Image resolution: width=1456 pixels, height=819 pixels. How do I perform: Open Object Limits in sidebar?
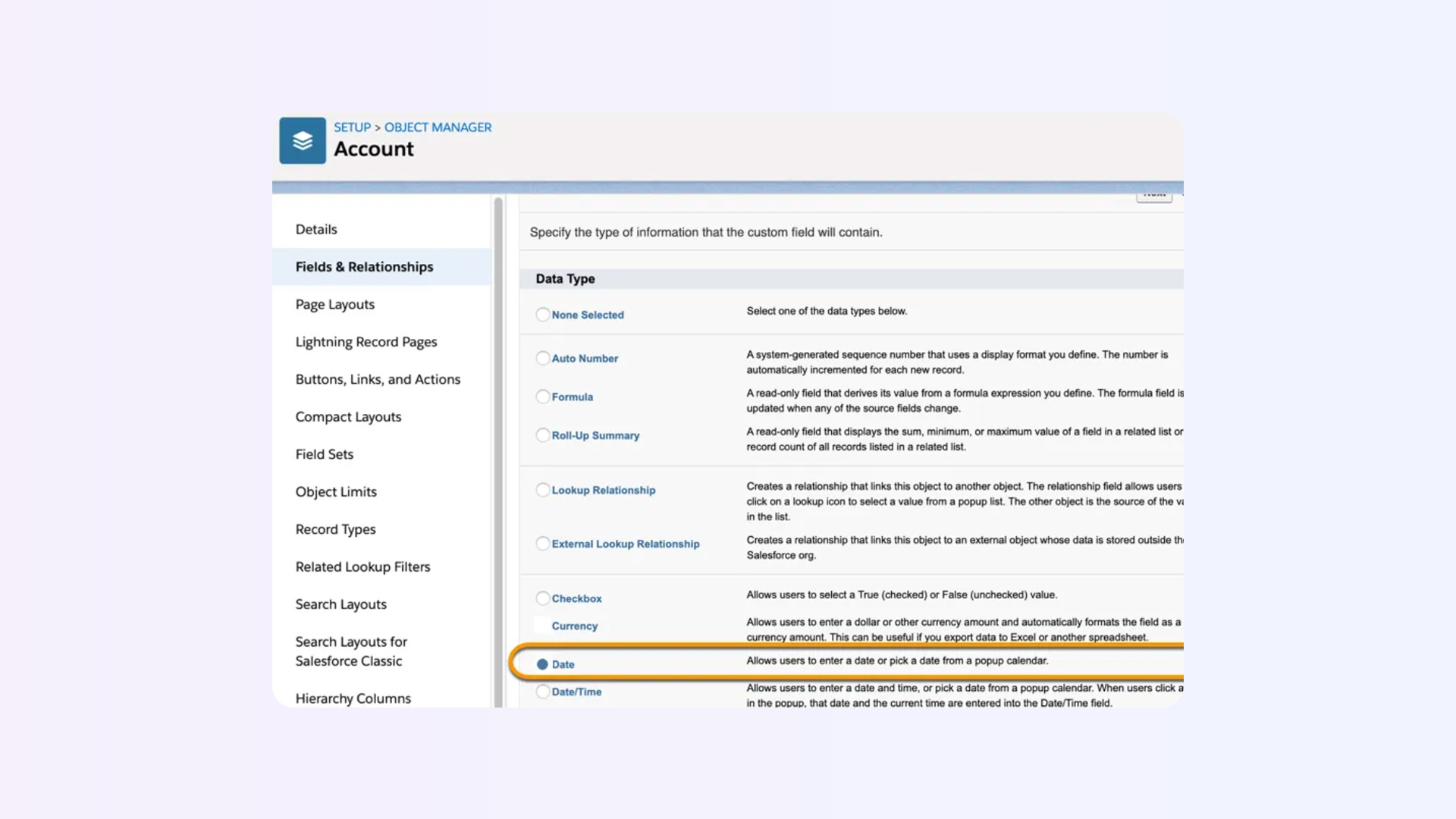click(336, 491)
